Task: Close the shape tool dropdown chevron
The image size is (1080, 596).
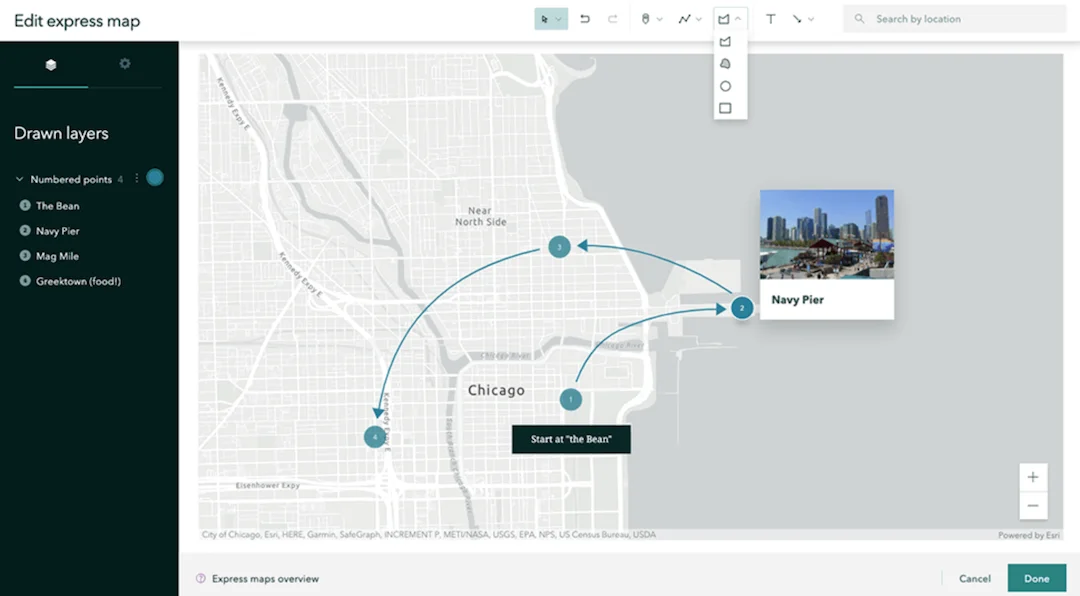Action: (x=738, y=19)
